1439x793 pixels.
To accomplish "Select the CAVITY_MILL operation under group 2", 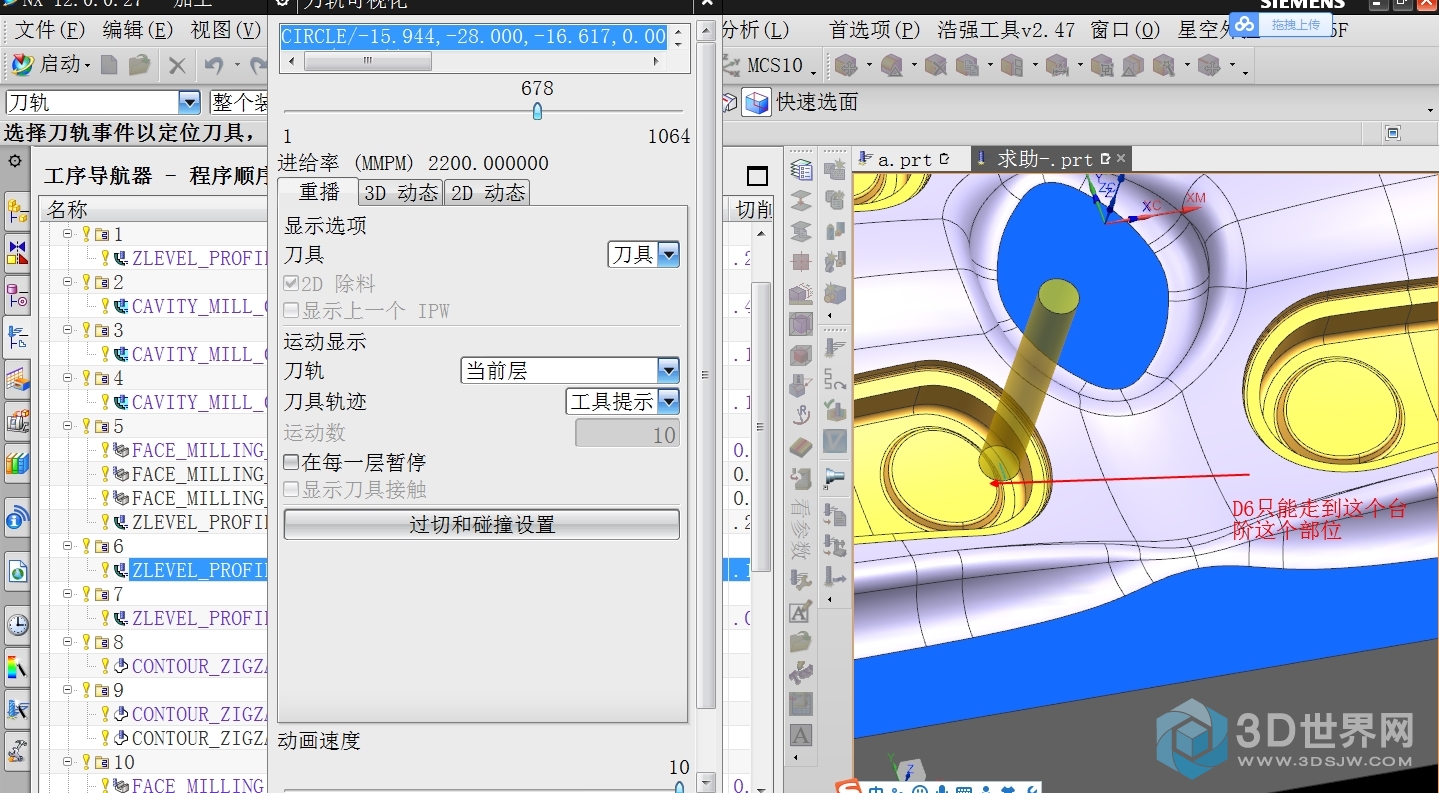I will (199, 306).
